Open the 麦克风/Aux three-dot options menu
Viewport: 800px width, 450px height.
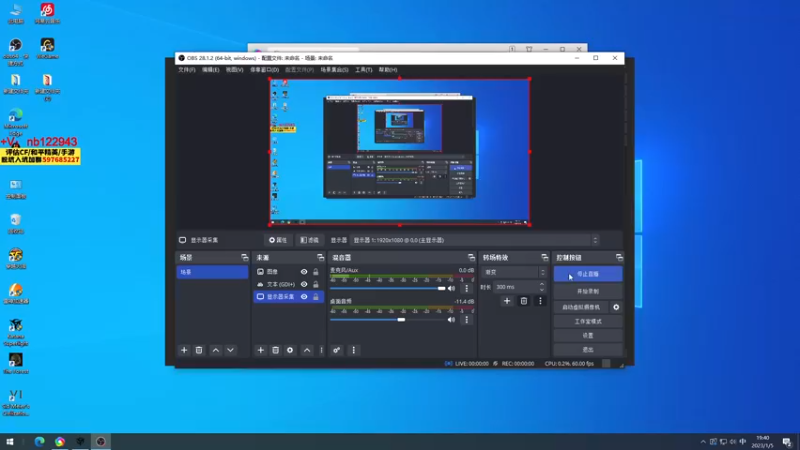466,288
